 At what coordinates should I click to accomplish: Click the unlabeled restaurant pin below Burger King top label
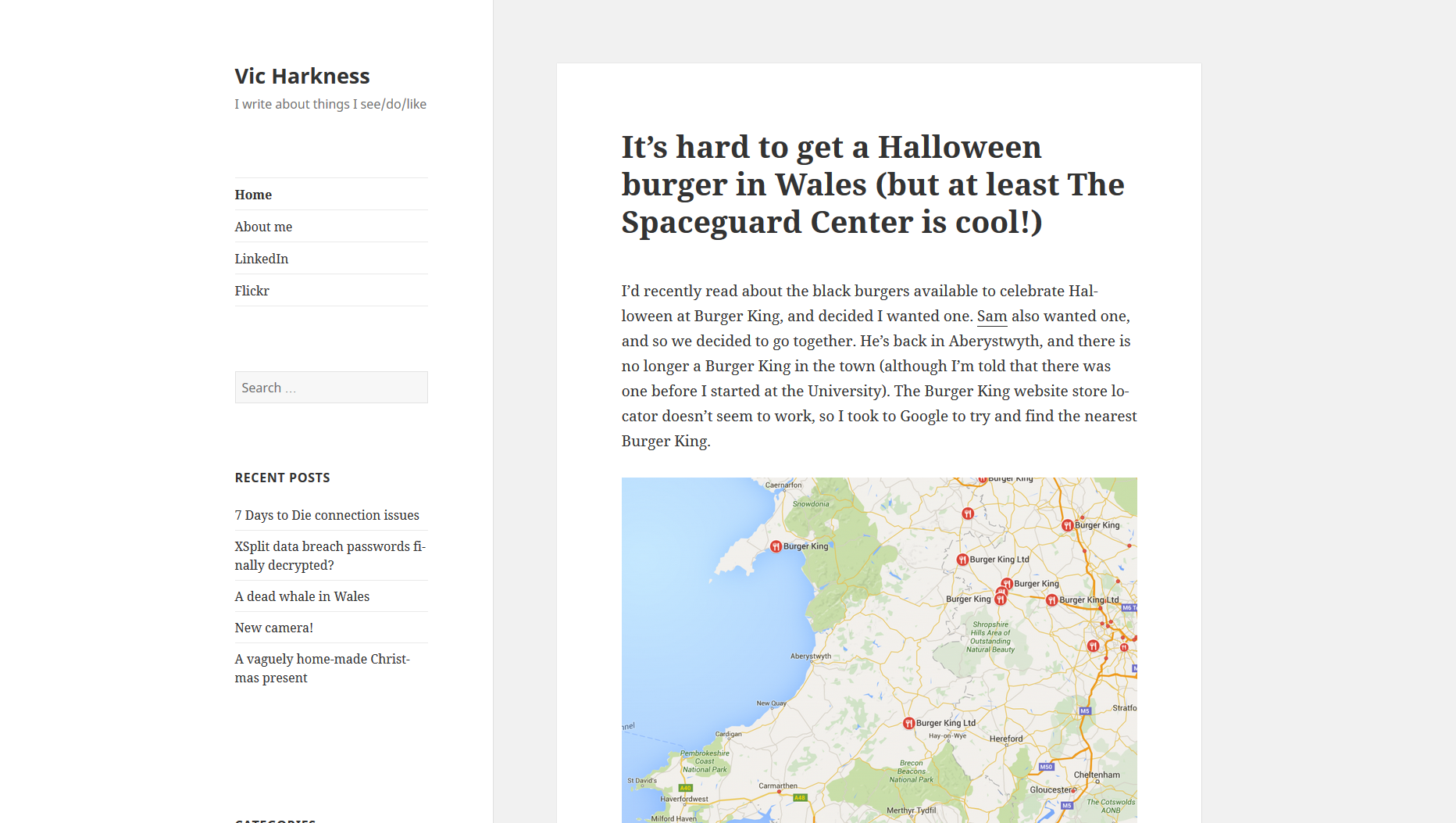(x=968, y=513)
